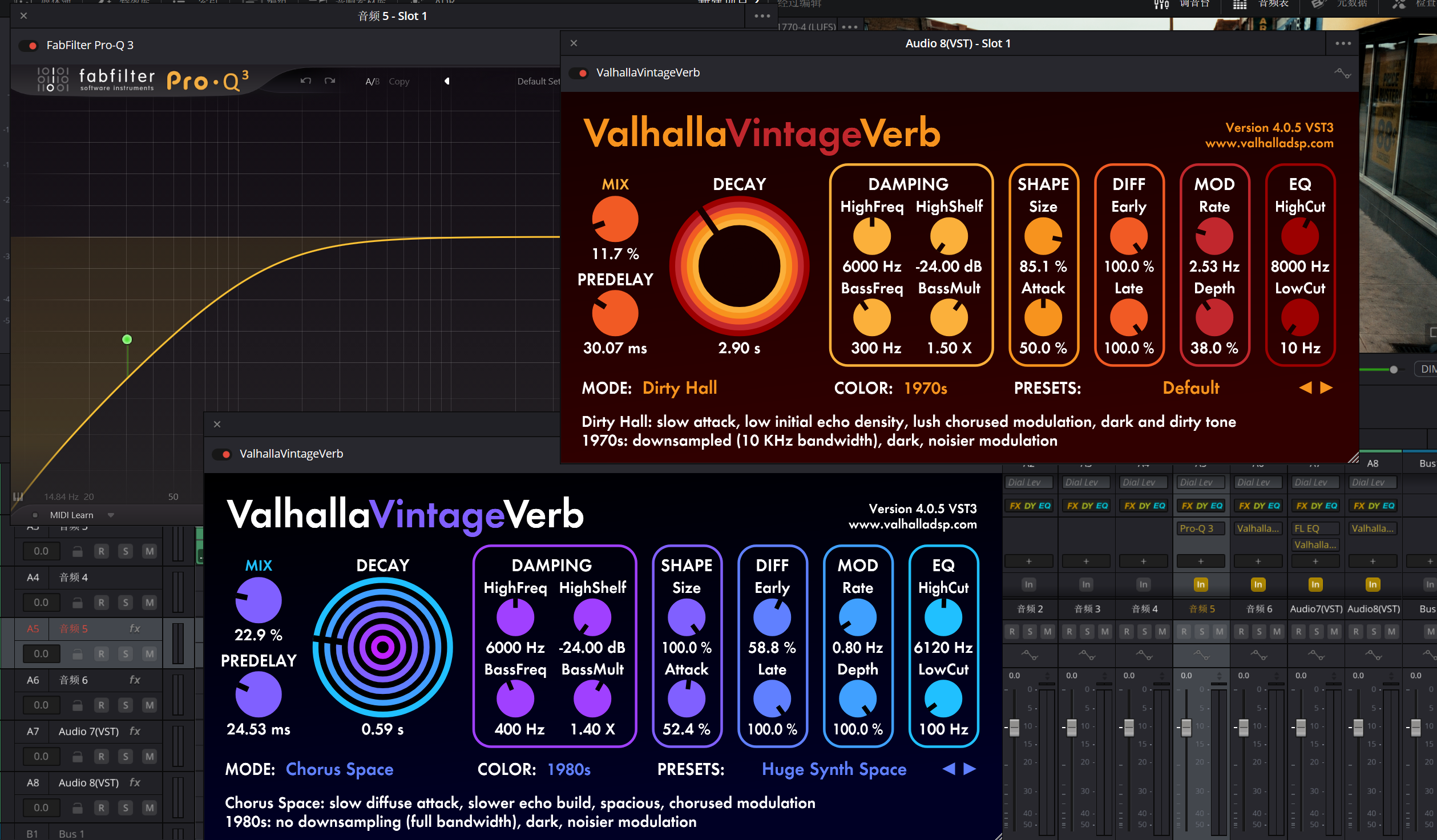Open www.valhalladsp.com link in red ValhallaVintageVerb

(1269, 143)
